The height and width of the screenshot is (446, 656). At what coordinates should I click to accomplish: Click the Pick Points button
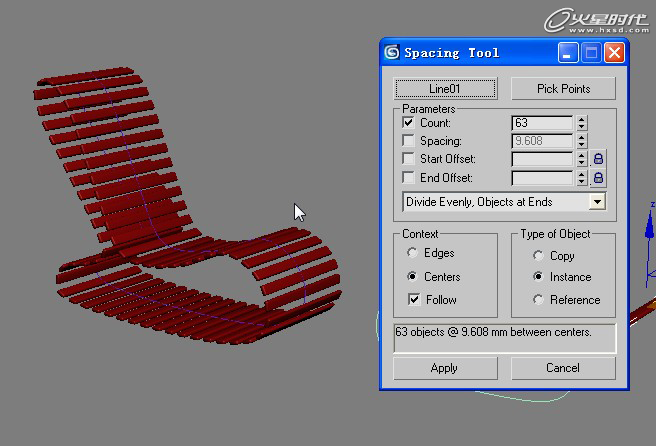pyautogui.click(x=563, y=89)
